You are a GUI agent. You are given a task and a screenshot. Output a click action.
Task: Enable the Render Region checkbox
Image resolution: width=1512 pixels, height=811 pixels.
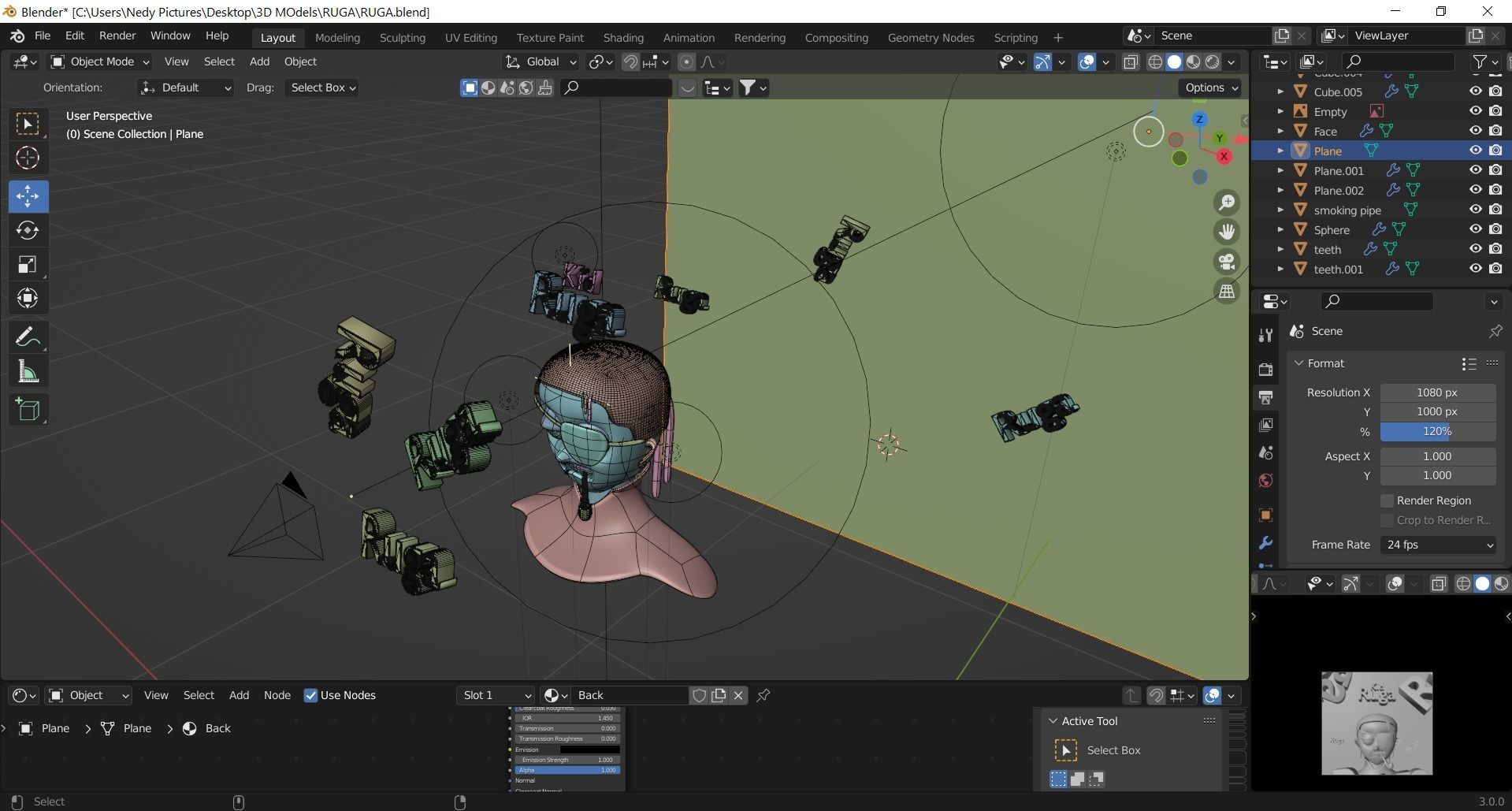coord(1388,501)
